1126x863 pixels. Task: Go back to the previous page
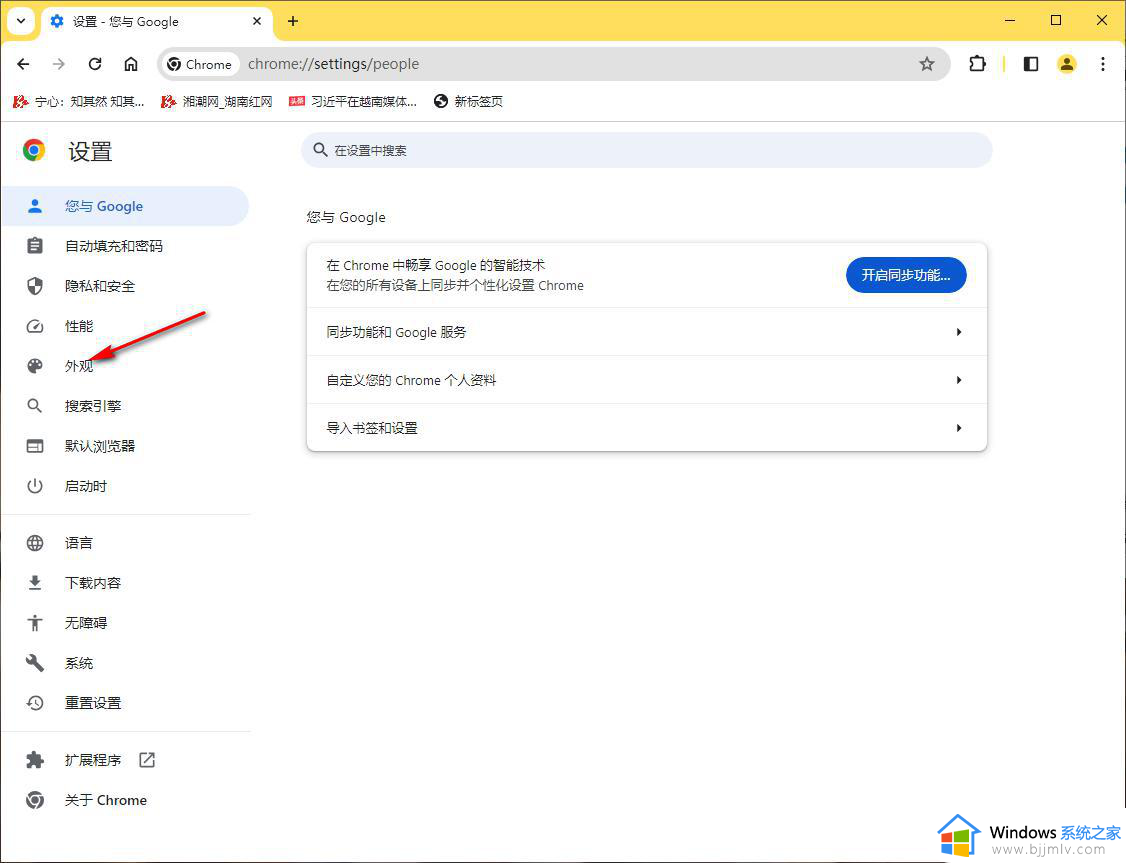23,64
